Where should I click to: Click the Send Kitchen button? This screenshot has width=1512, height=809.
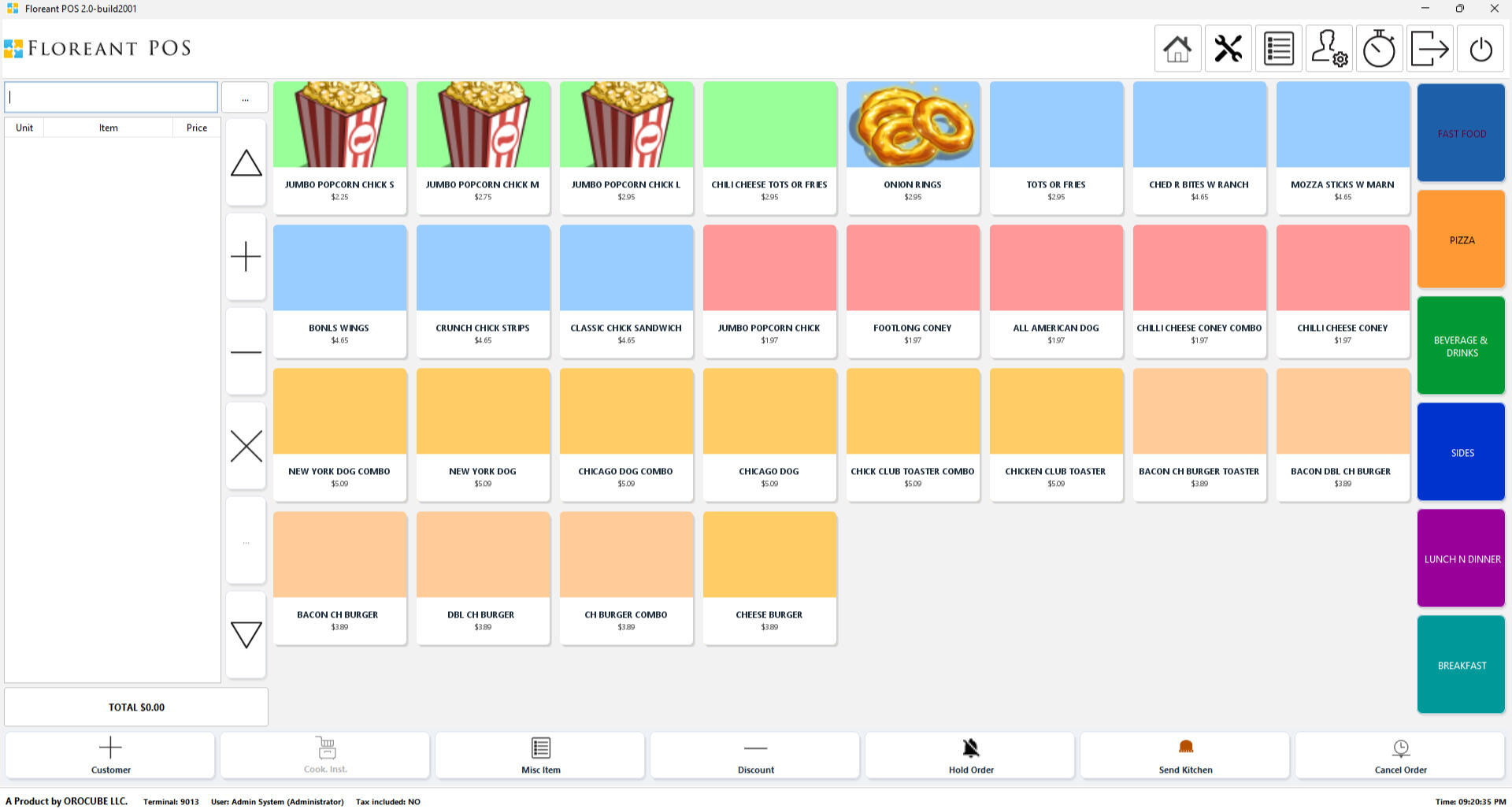[1184, 755]
